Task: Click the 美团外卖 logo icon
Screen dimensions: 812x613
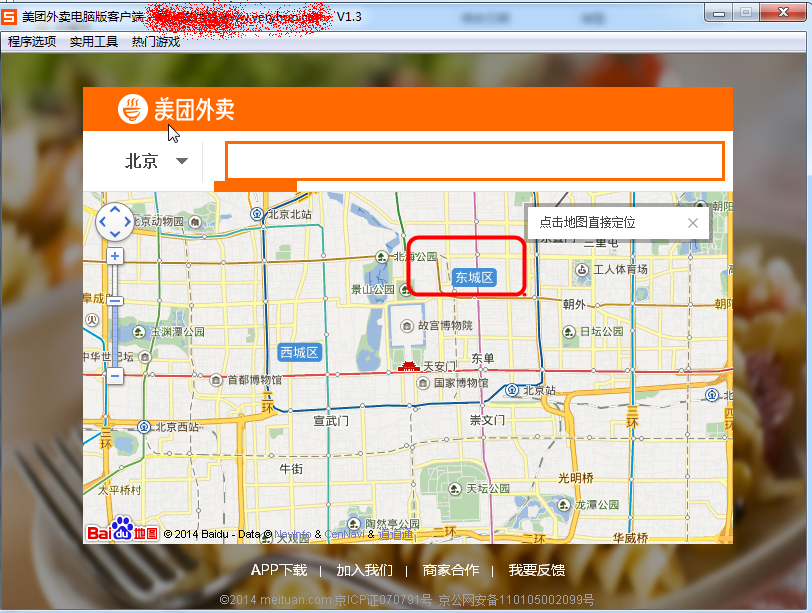Action: (x=133, y=109)
